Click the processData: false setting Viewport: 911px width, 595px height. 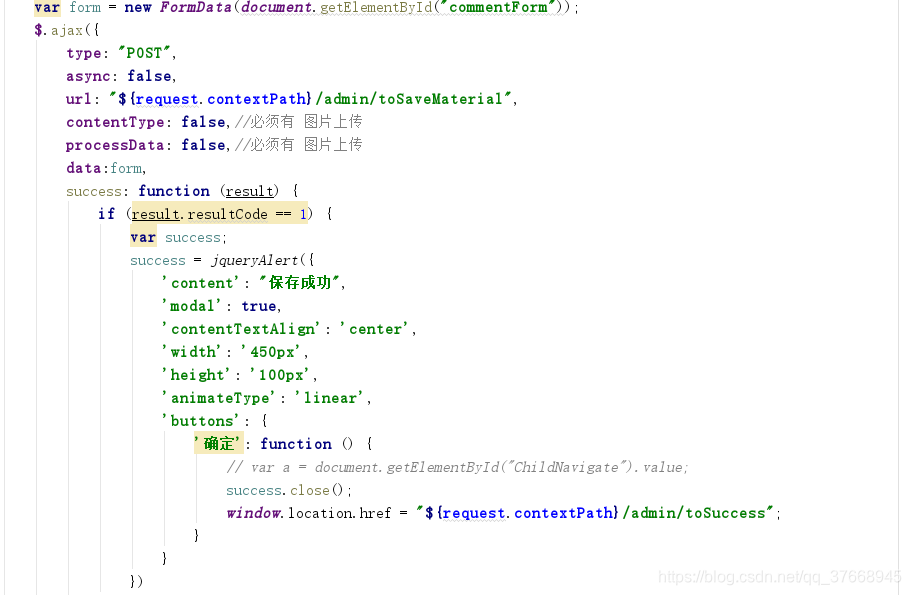pos(148,145)
